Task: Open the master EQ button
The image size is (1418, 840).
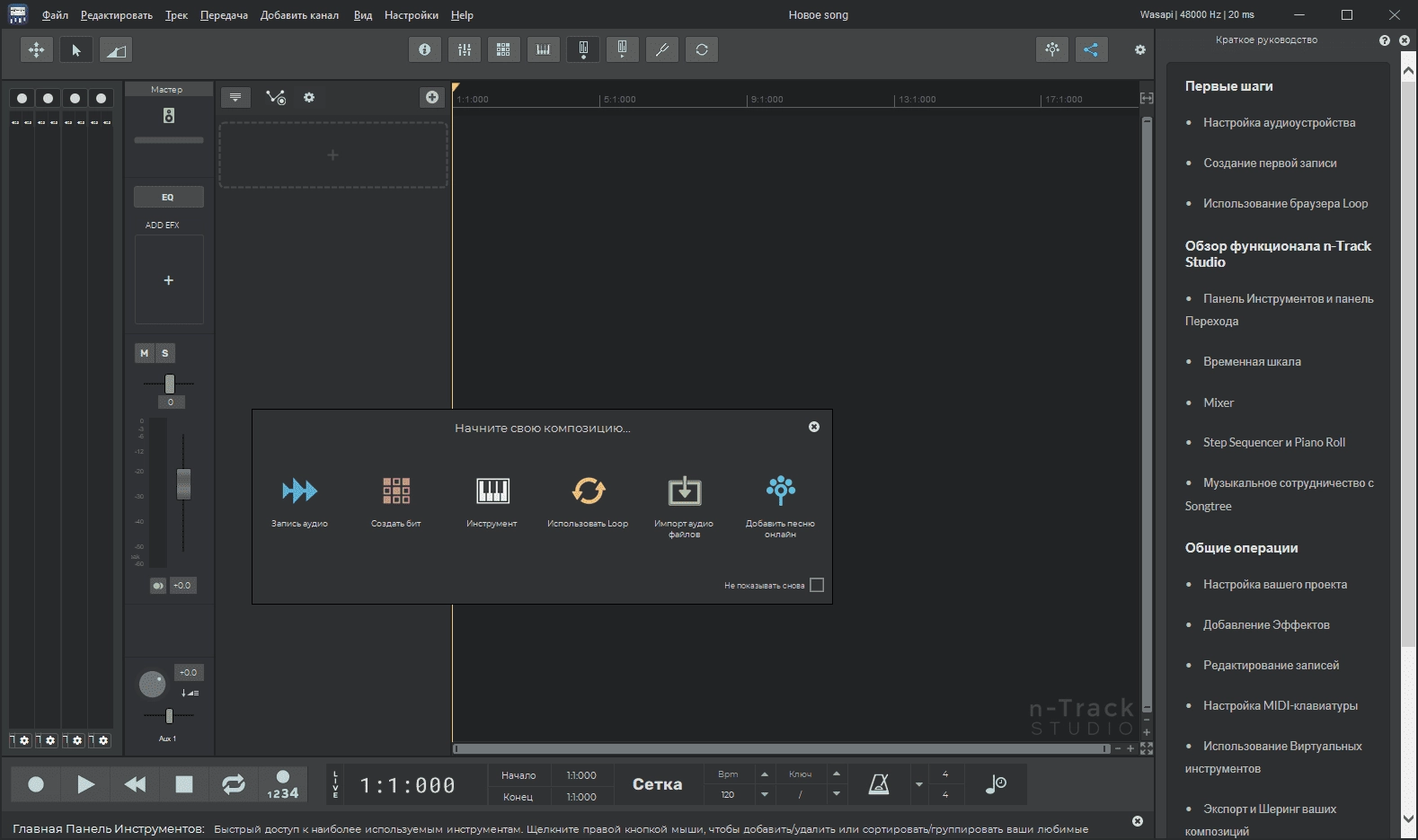Action: pos(168,197)
